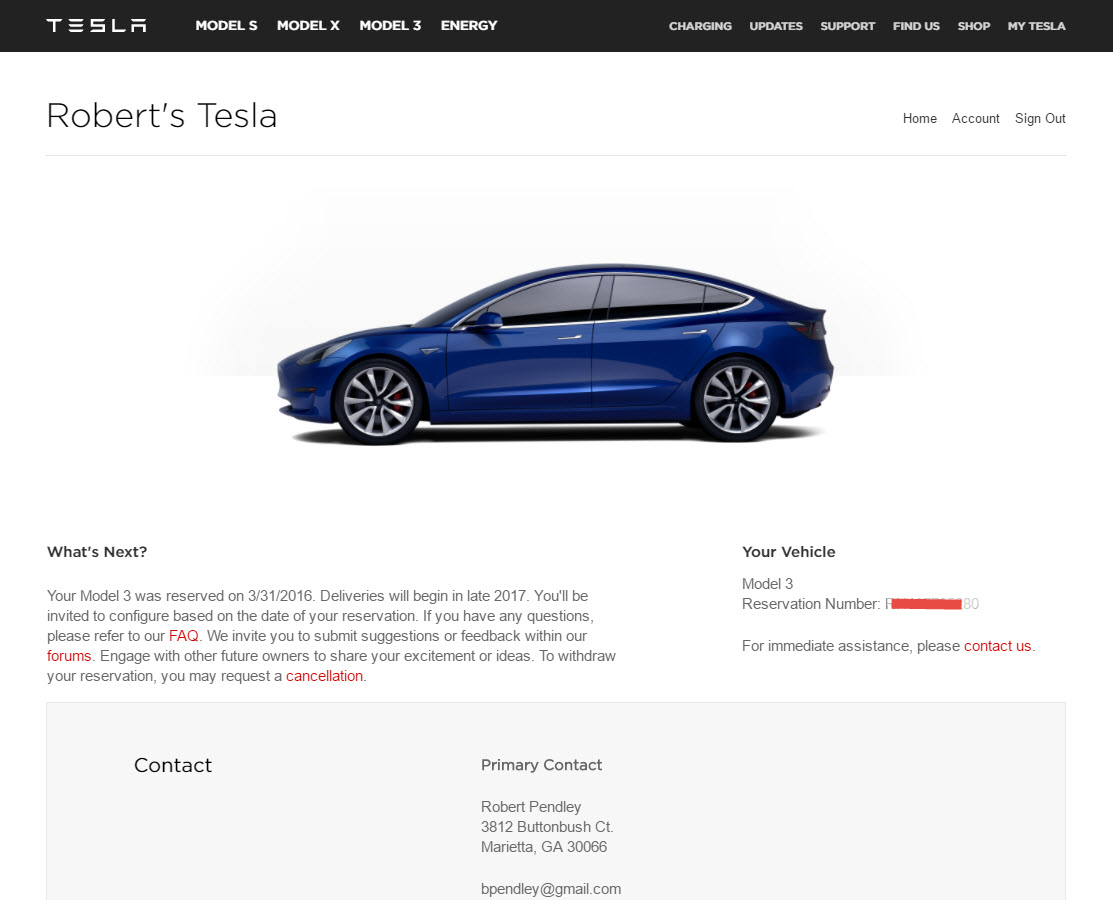Open the Model S menu item

[x=226, y=26]
